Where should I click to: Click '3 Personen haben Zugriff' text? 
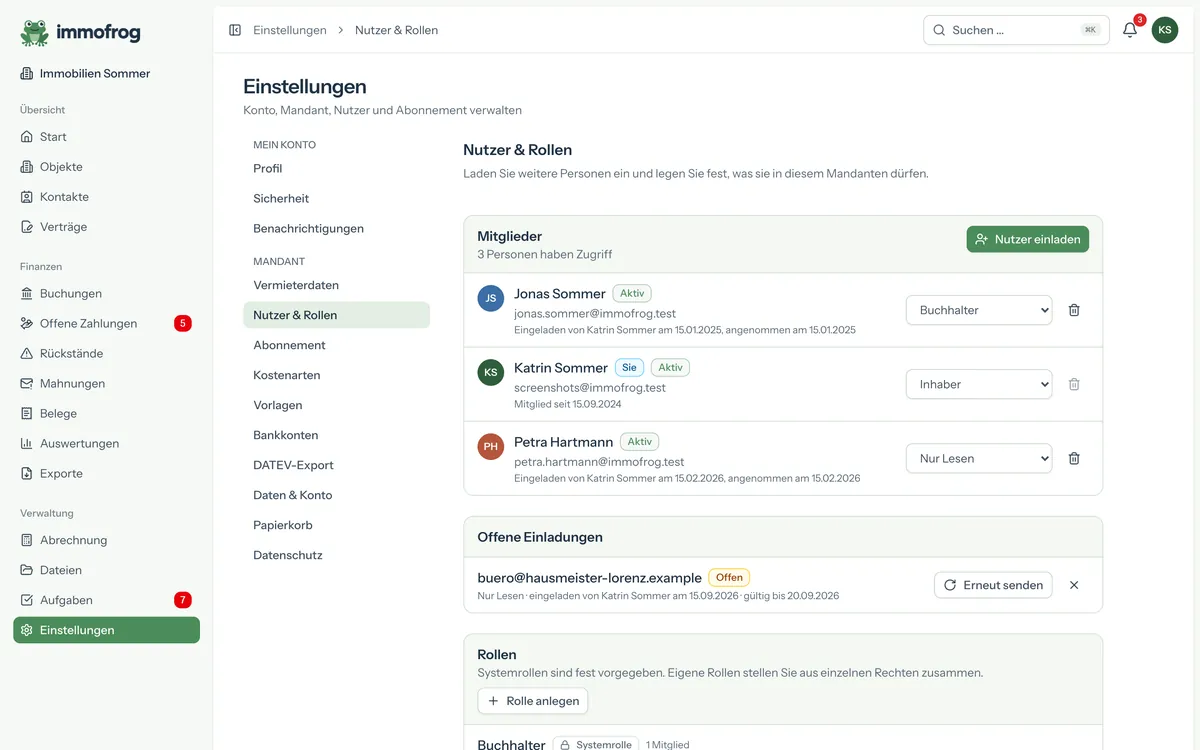[x=545, y=254]
